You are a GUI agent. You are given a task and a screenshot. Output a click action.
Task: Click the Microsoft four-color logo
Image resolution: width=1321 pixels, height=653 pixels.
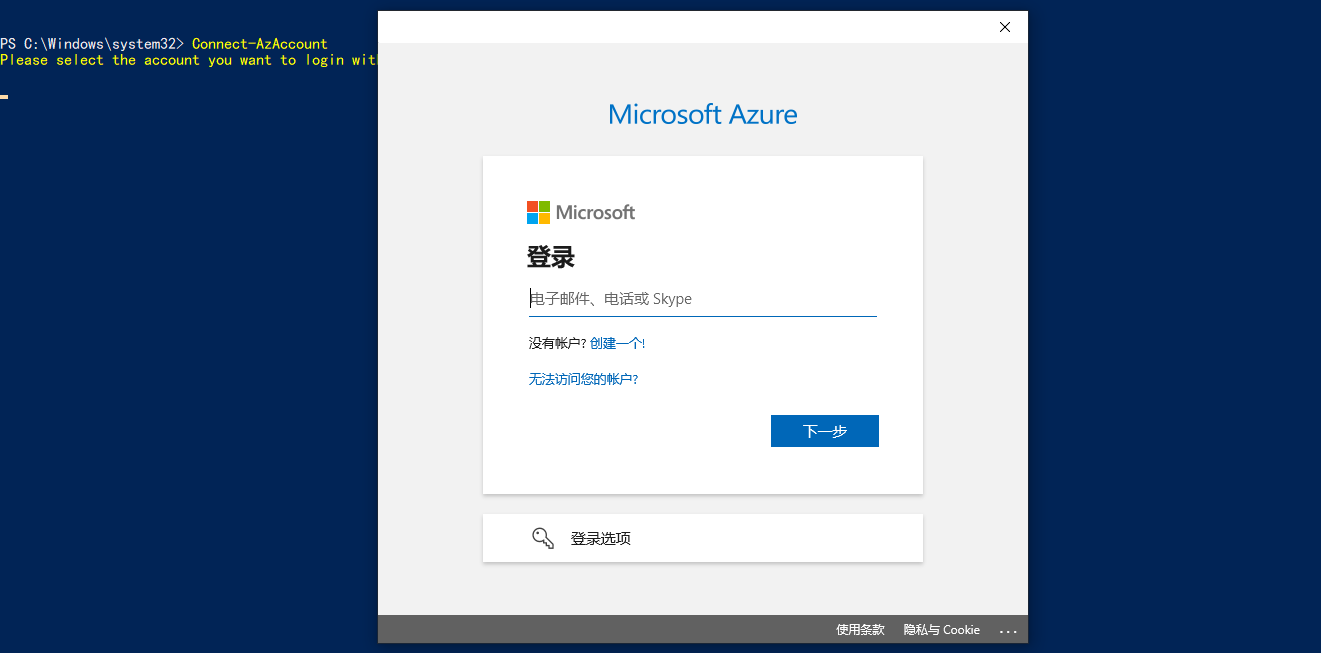pyautogui.click(x=538, y=212)
